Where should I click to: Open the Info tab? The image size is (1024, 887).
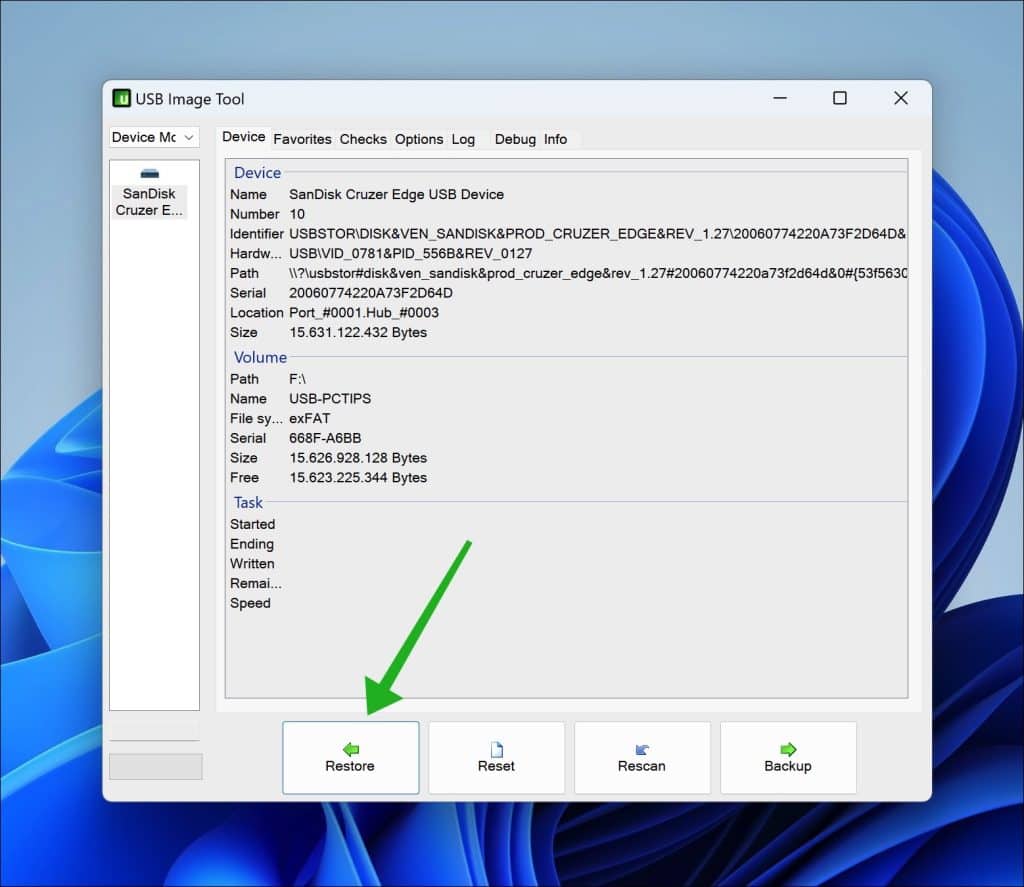click(x=555, y=139)
